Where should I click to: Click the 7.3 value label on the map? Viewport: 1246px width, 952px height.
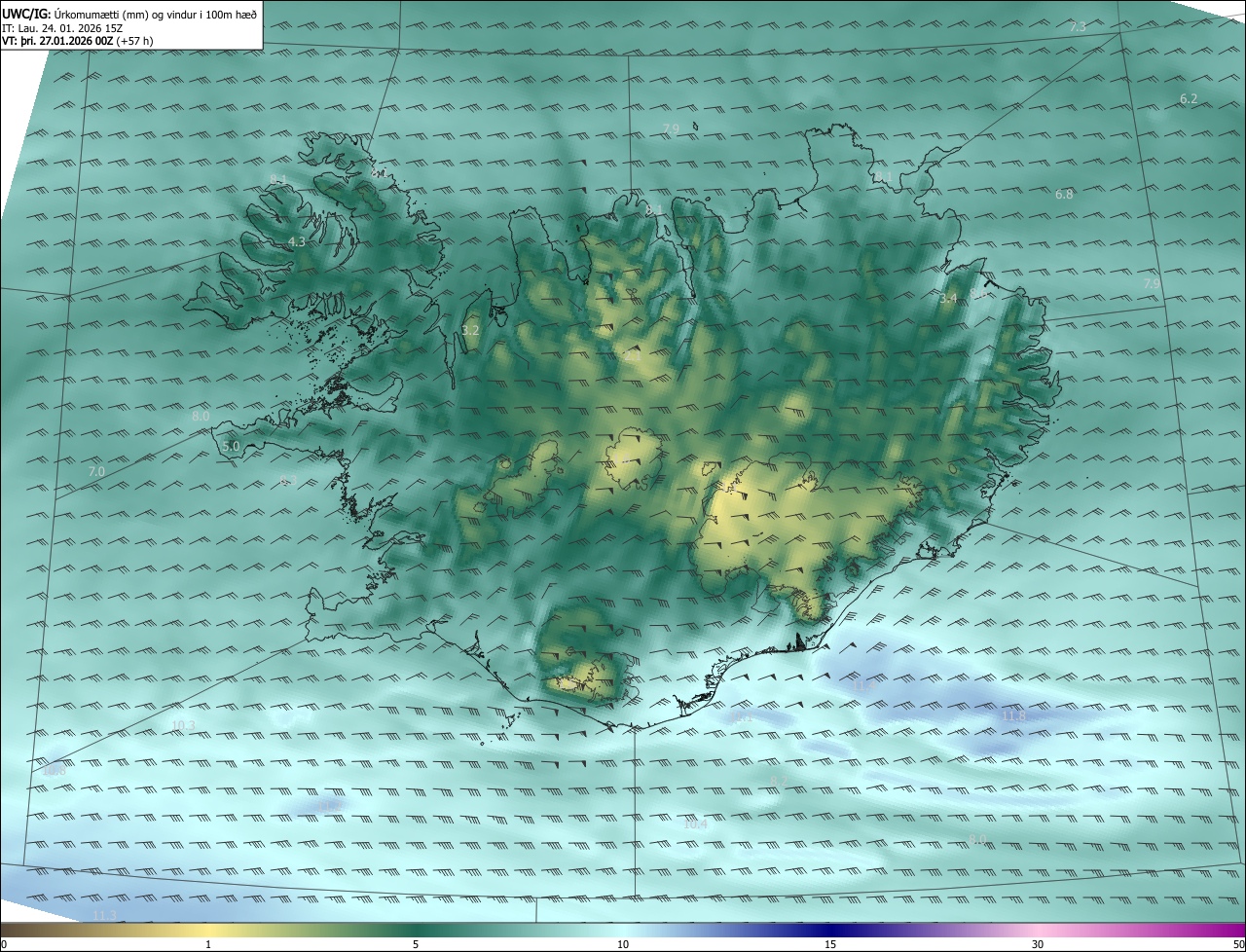[x=1077, y=27]
